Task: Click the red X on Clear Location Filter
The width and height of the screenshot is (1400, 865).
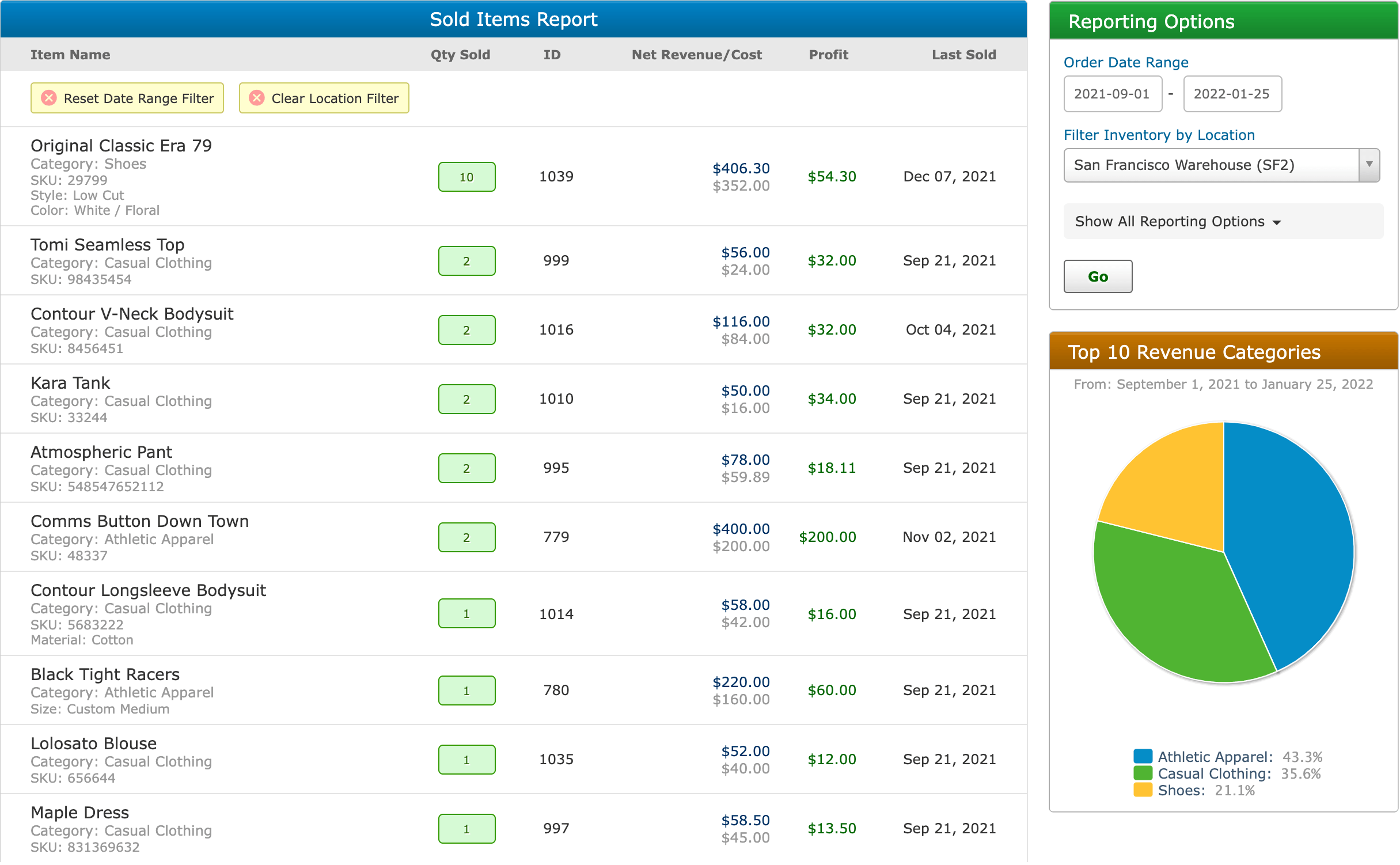Action: tap(257, 98)
